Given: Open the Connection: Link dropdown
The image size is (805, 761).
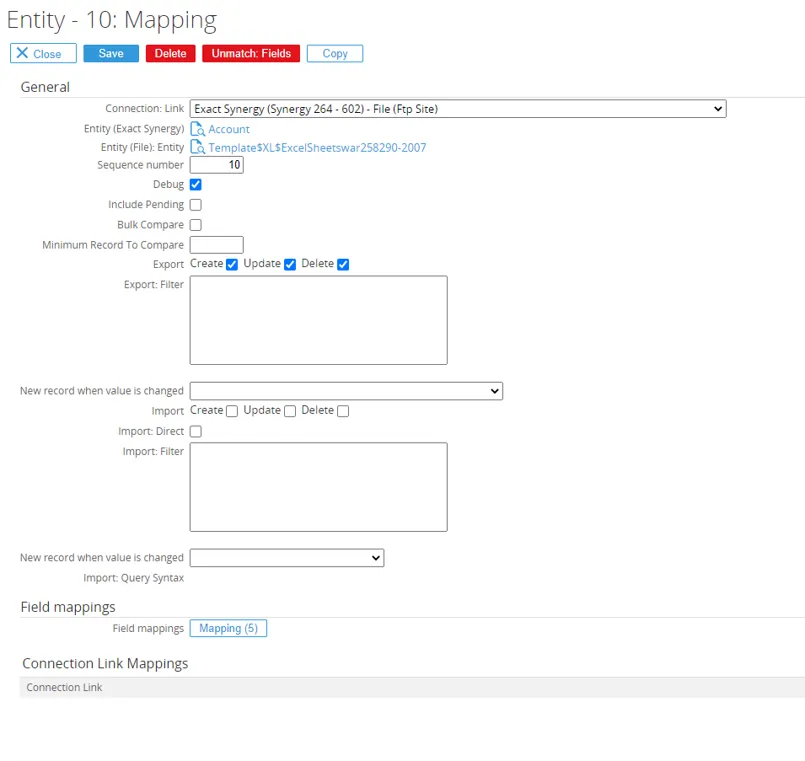Looking at the screenshot, I should pos(457,109).
